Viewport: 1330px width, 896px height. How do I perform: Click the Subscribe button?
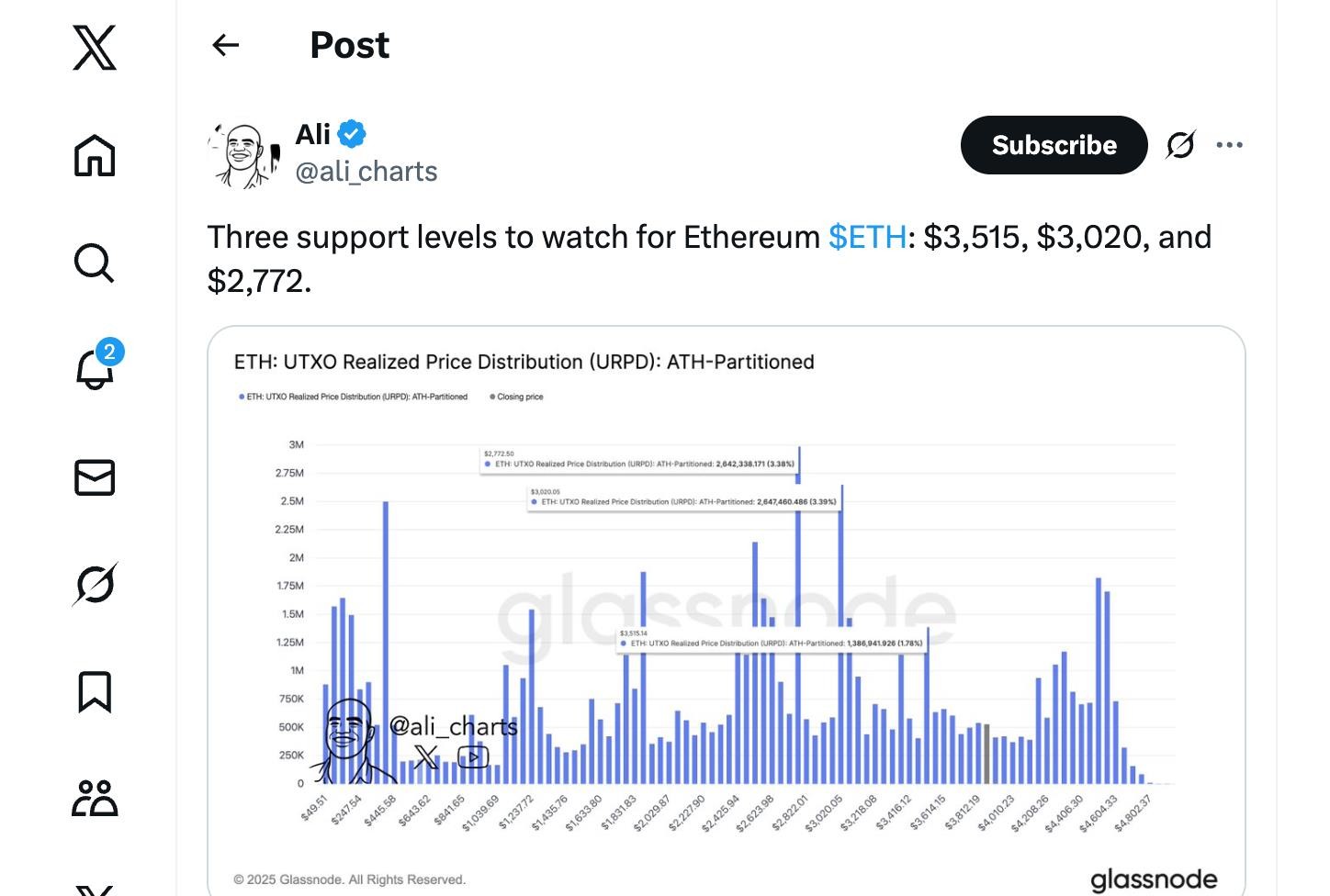pos(1054,145)
